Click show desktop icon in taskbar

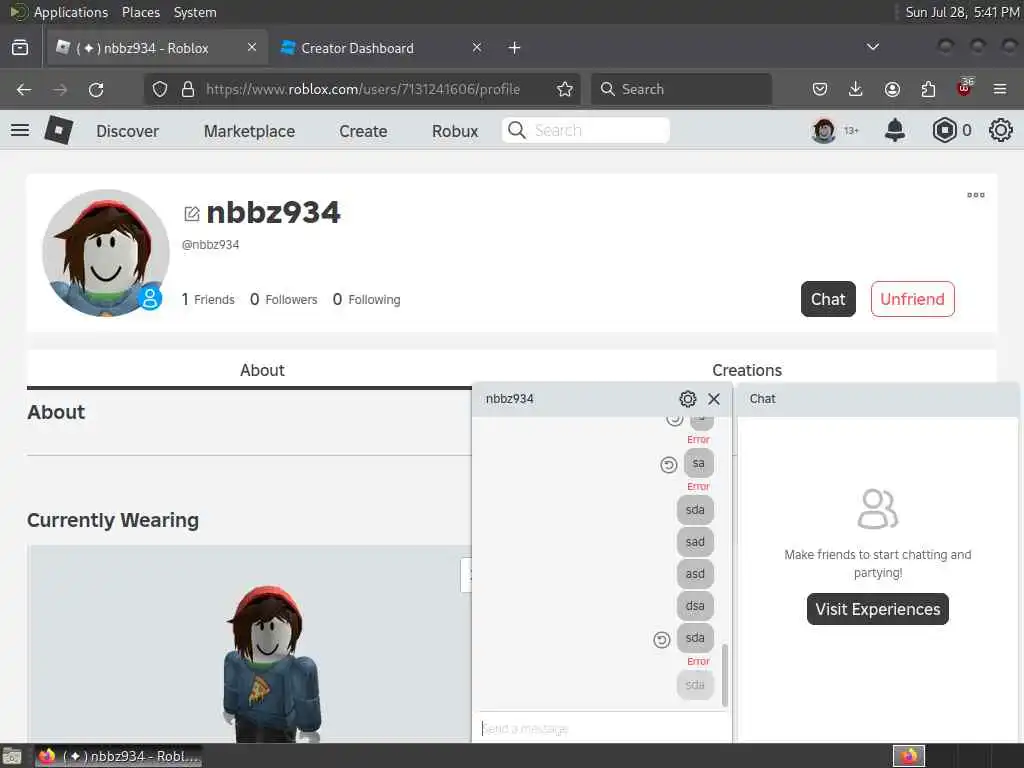click(x=11, y=757)
